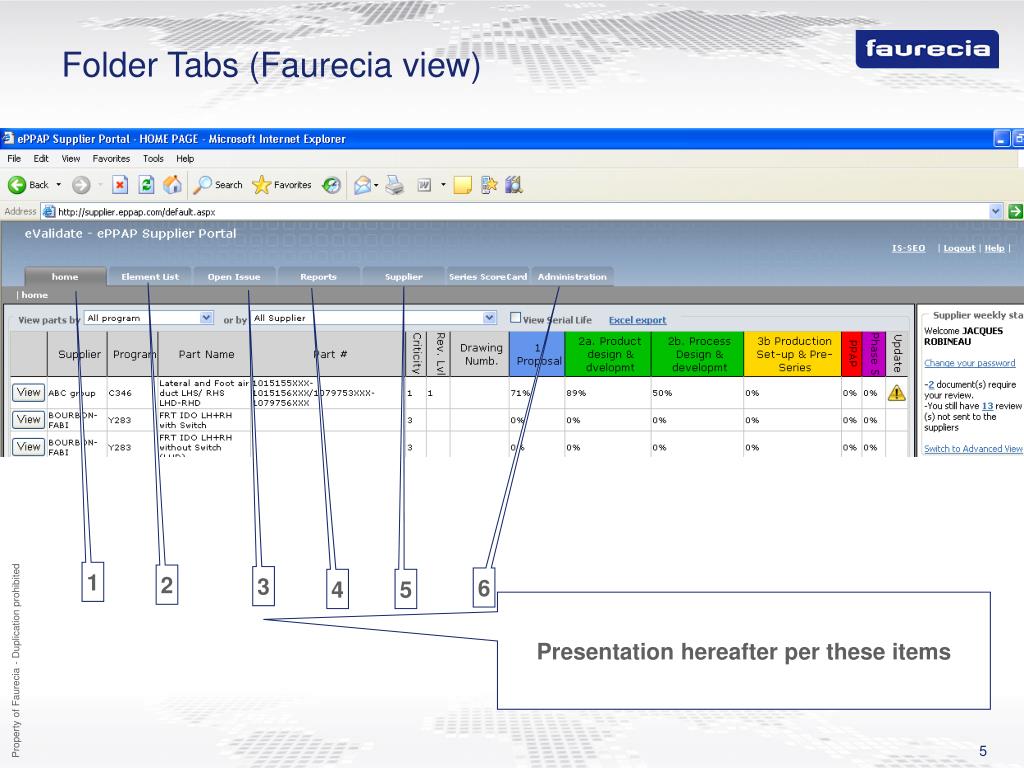1024x768 pixels.
Task: Click the yellow 3b Production Set-up header
Action: click(793, 354)
